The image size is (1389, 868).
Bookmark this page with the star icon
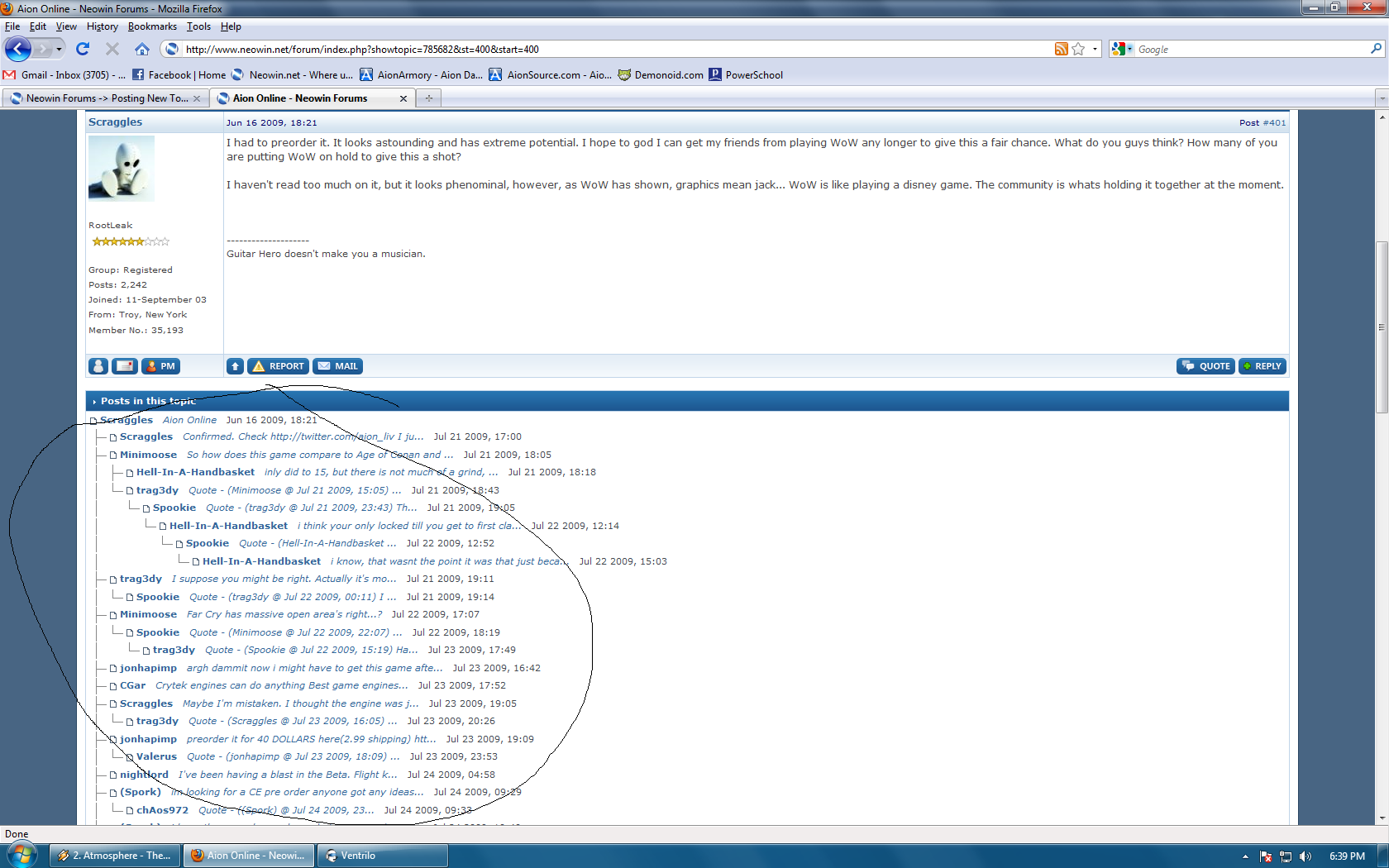pos(1078,49)
